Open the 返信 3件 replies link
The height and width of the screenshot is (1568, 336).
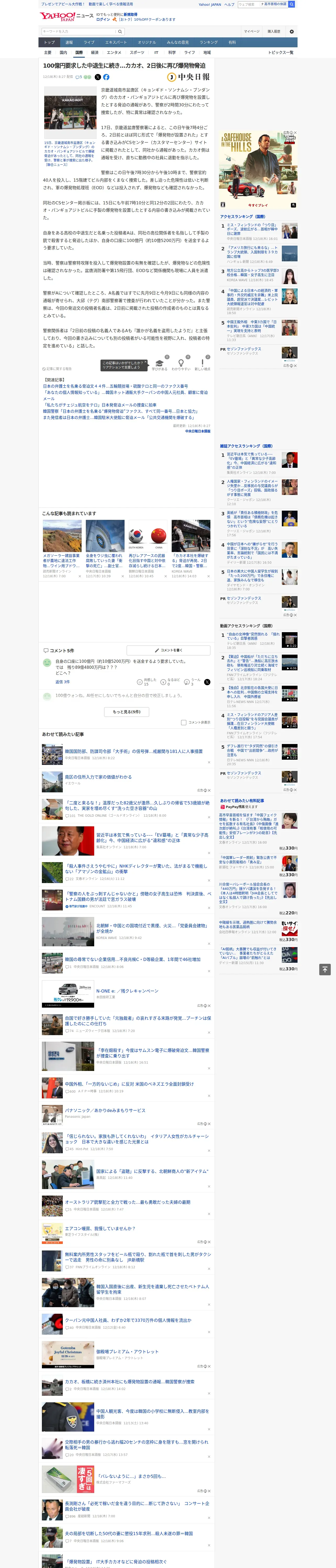63,682
